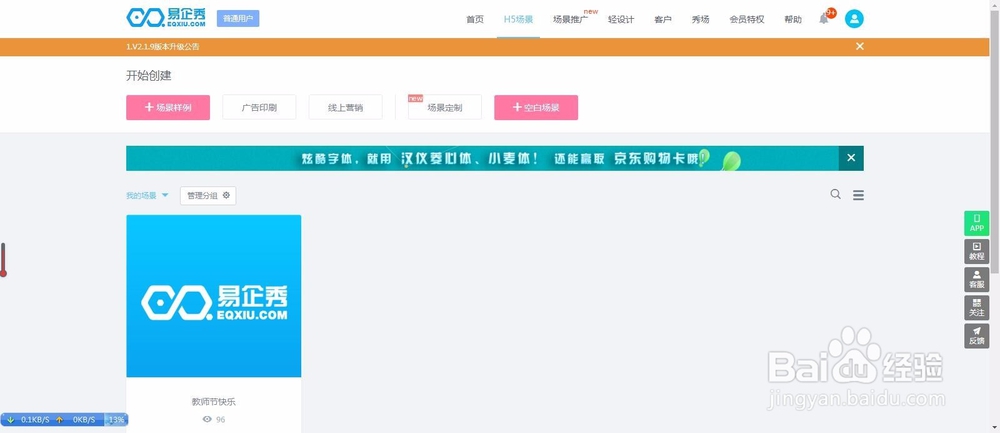Click the EQXIU.COM logo in header
Screen dimensions: 1000x433
[166, 18]
